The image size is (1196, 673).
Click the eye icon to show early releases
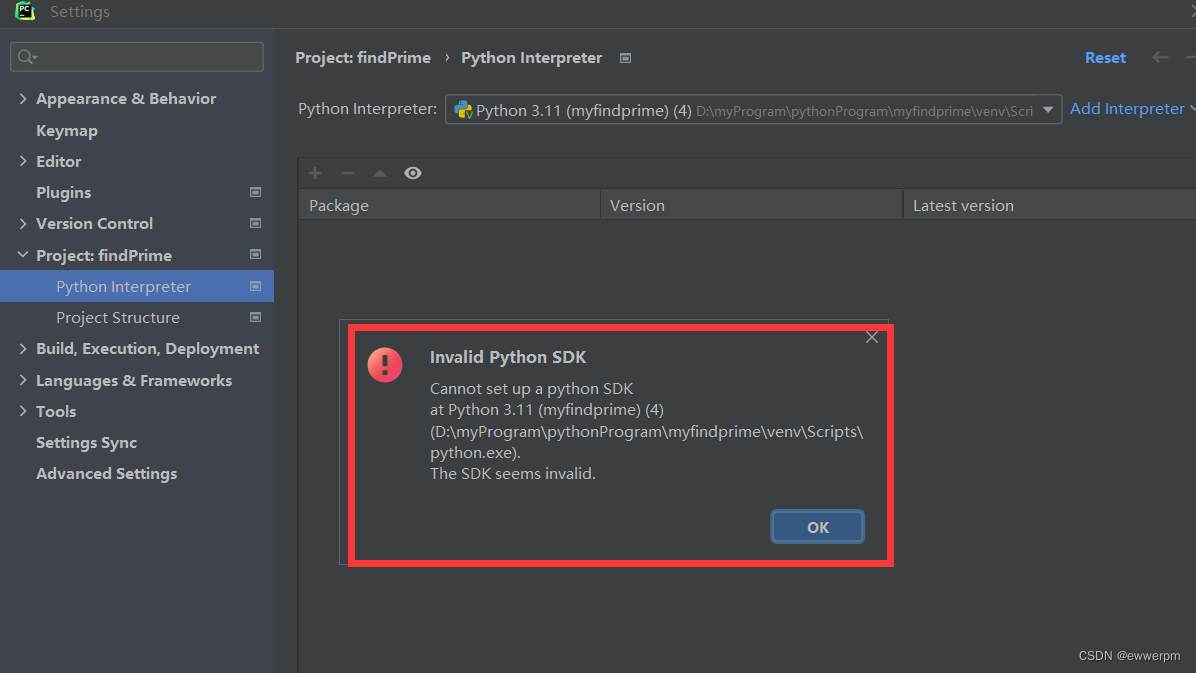[x=412, y=172]
